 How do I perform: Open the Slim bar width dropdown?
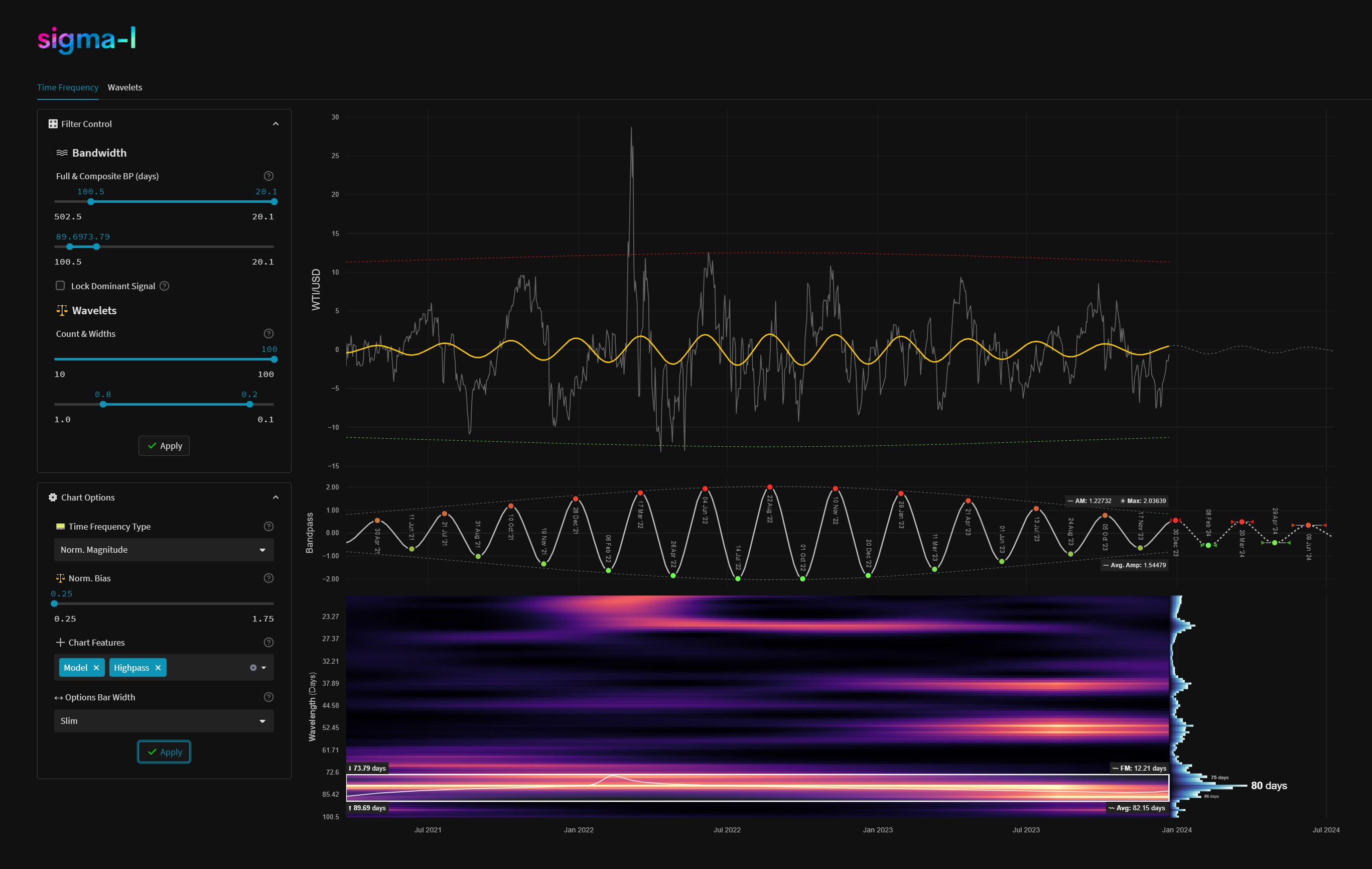point(164,721)
